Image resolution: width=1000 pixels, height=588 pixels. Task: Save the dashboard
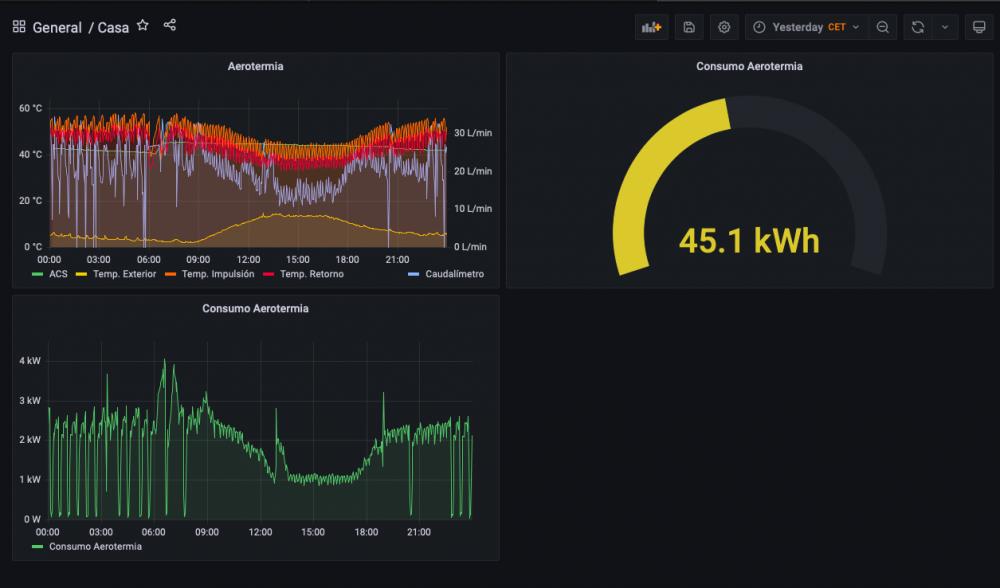pos(689,27)
